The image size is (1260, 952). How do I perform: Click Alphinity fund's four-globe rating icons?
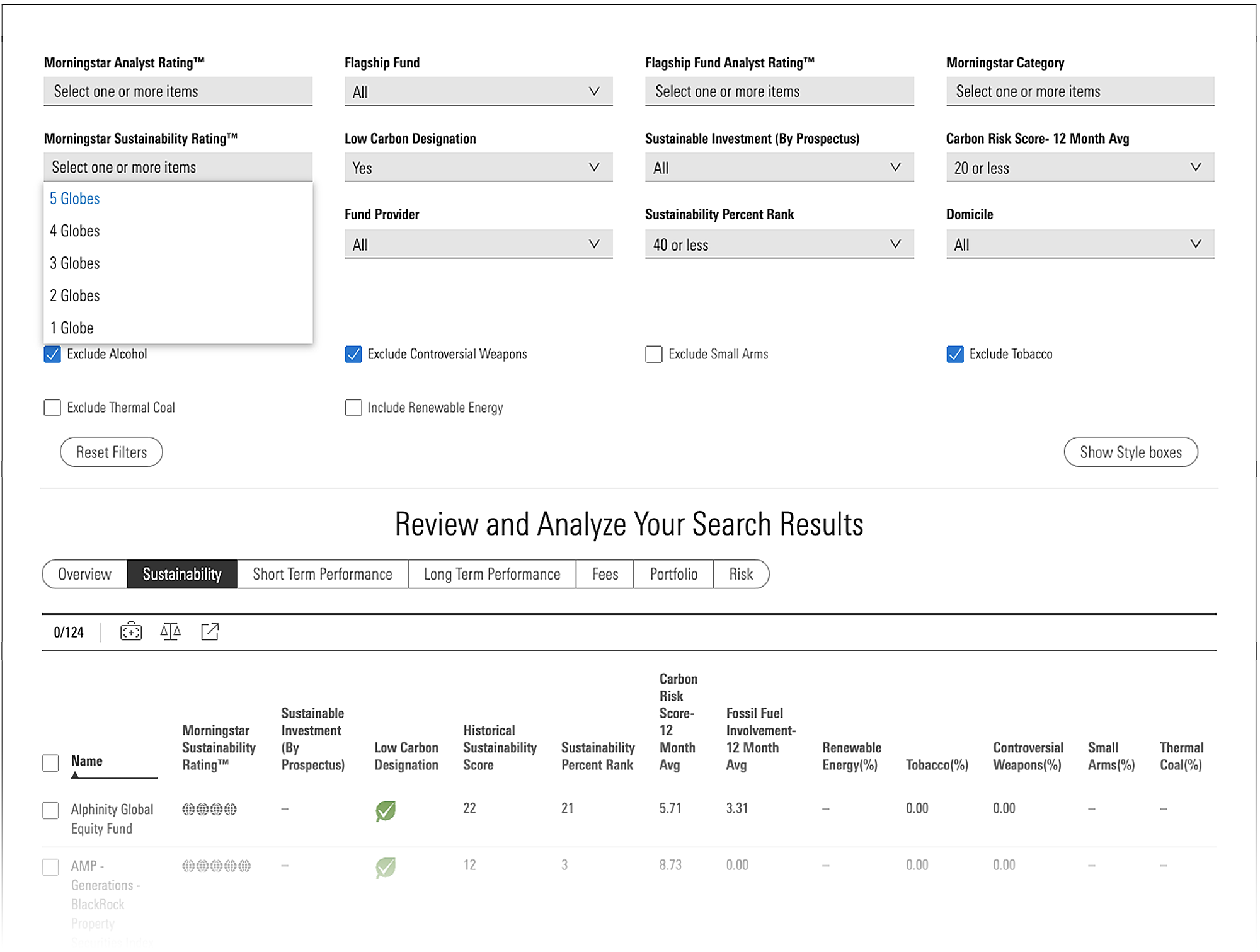[x=209, y=809]
